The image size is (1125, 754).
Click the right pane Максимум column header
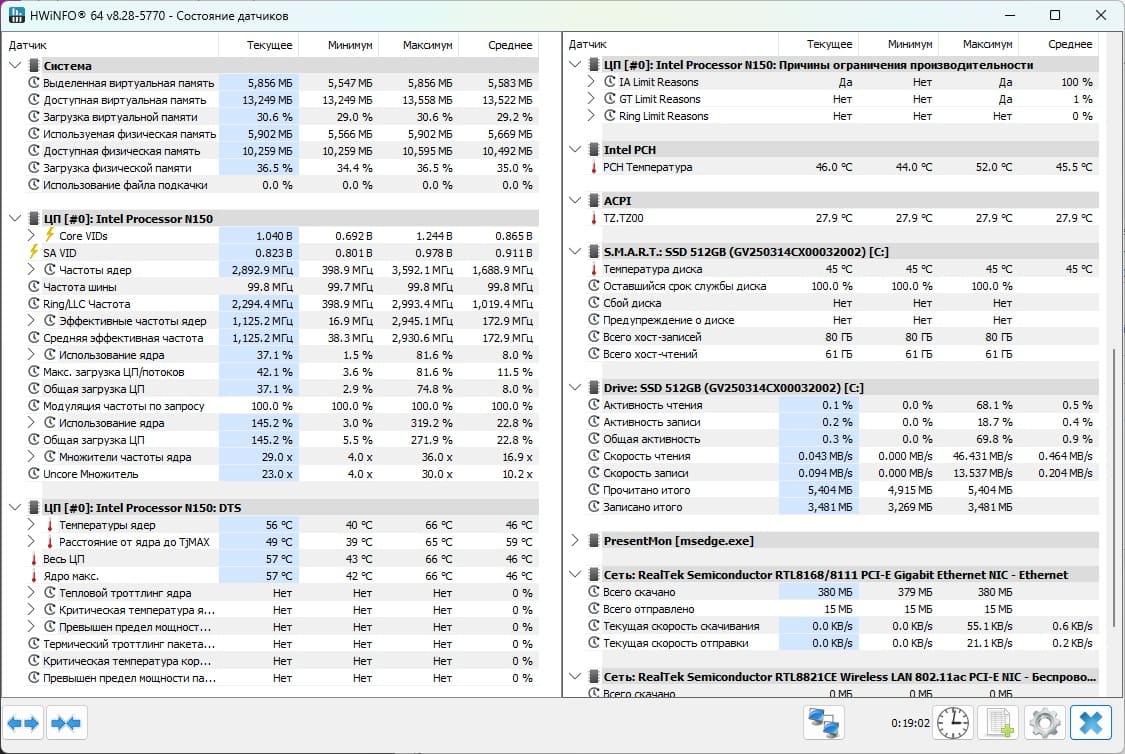coord(979,44)
